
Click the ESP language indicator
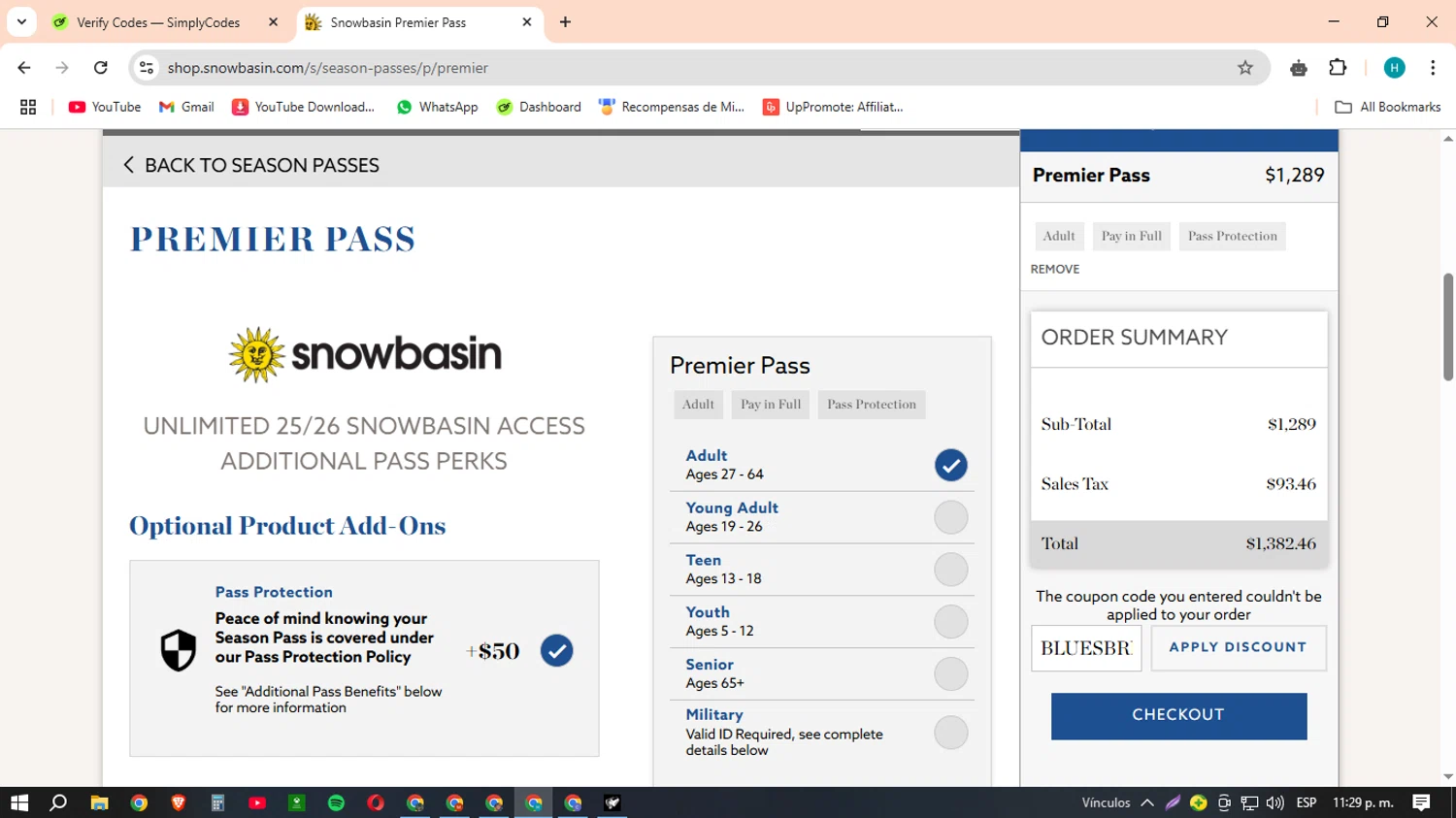1307,802
